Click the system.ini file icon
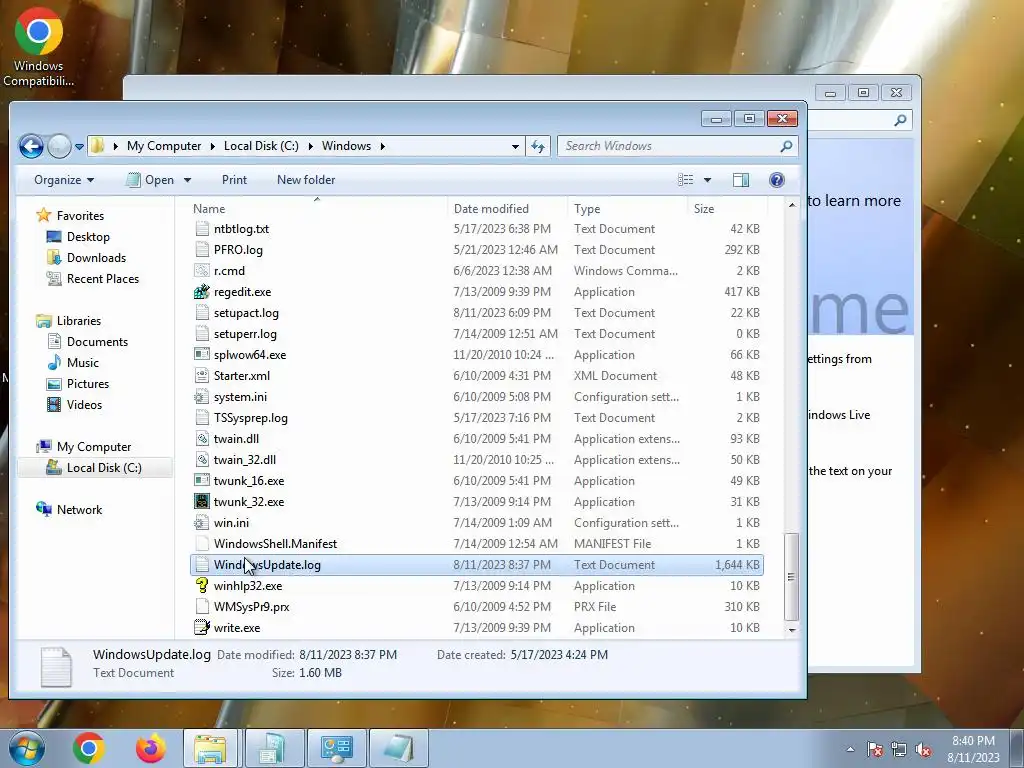The width and height of the screenshot is (1024, 768). coord(202,396)
